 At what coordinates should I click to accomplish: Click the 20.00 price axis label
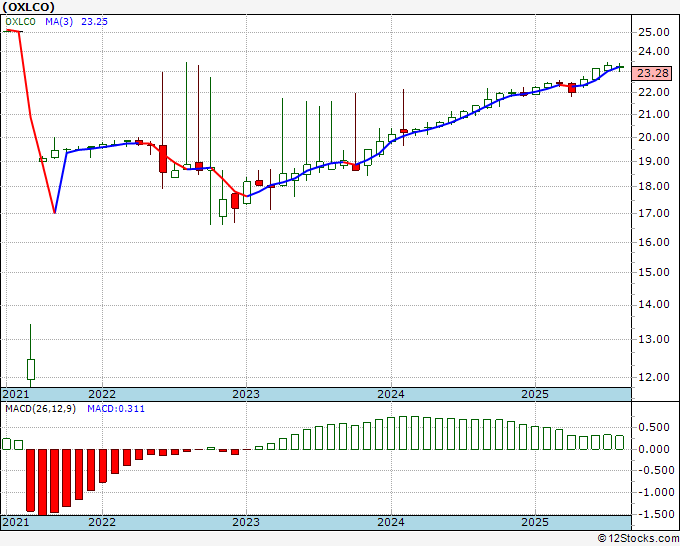(x=654, y=137)
